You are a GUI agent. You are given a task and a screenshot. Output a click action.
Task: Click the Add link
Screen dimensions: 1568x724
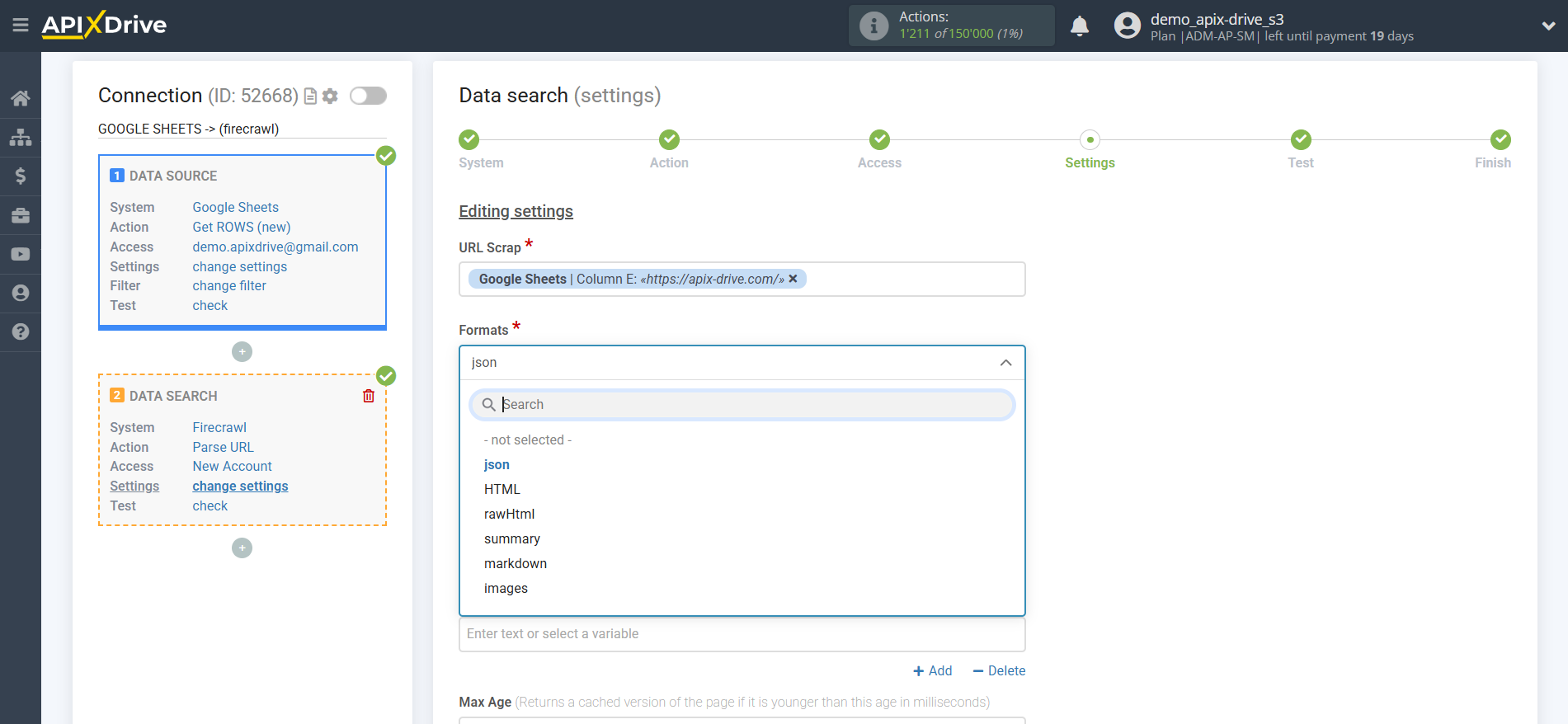(933, 671)
